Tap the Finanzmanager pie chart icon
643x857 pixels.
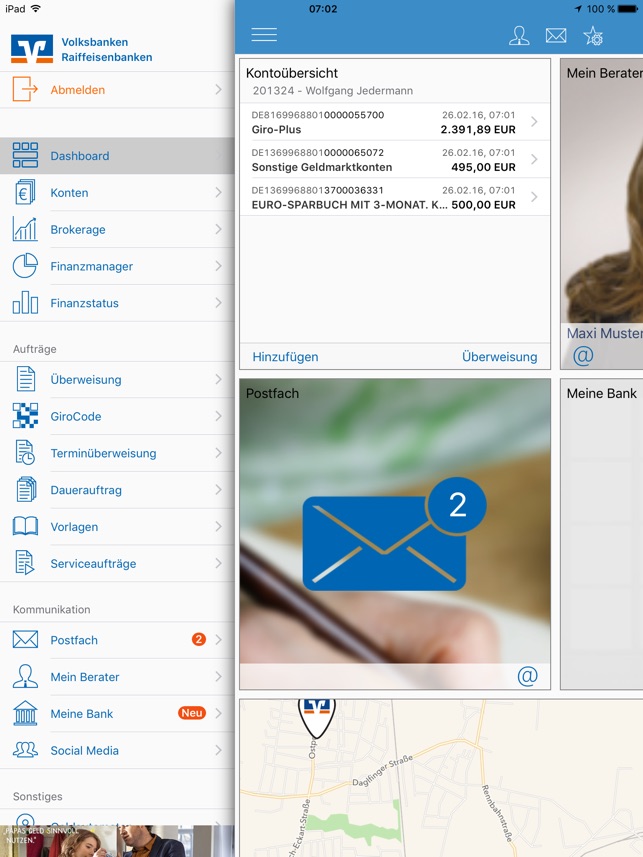click(25, 266)
